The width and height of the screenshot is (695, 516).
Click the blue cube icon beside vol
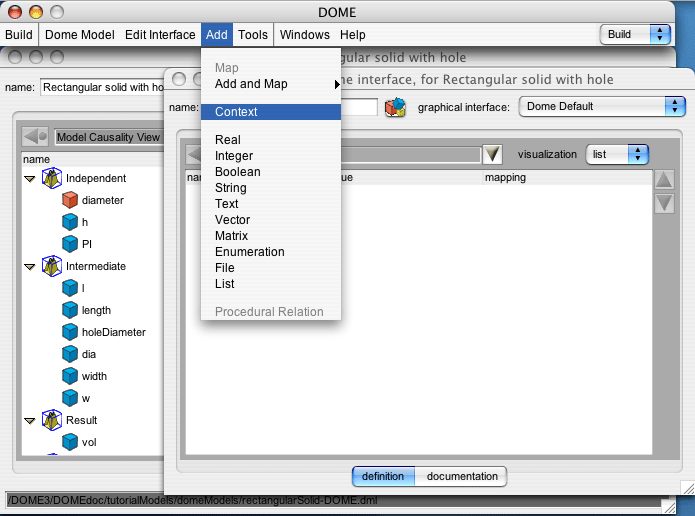click(70, 442)
